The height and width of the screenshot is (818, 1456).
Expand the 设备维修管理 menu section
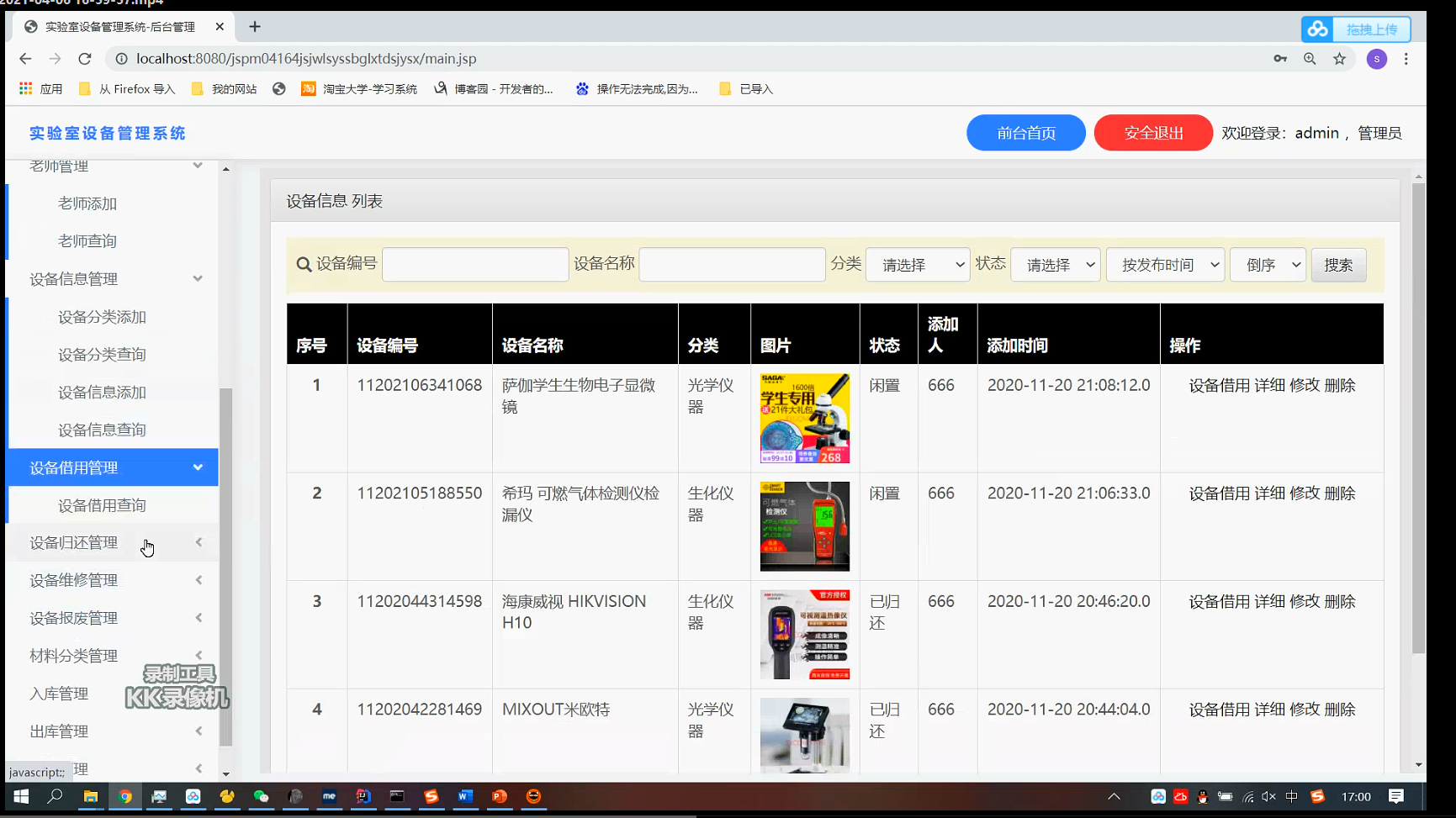click(113, 580)
